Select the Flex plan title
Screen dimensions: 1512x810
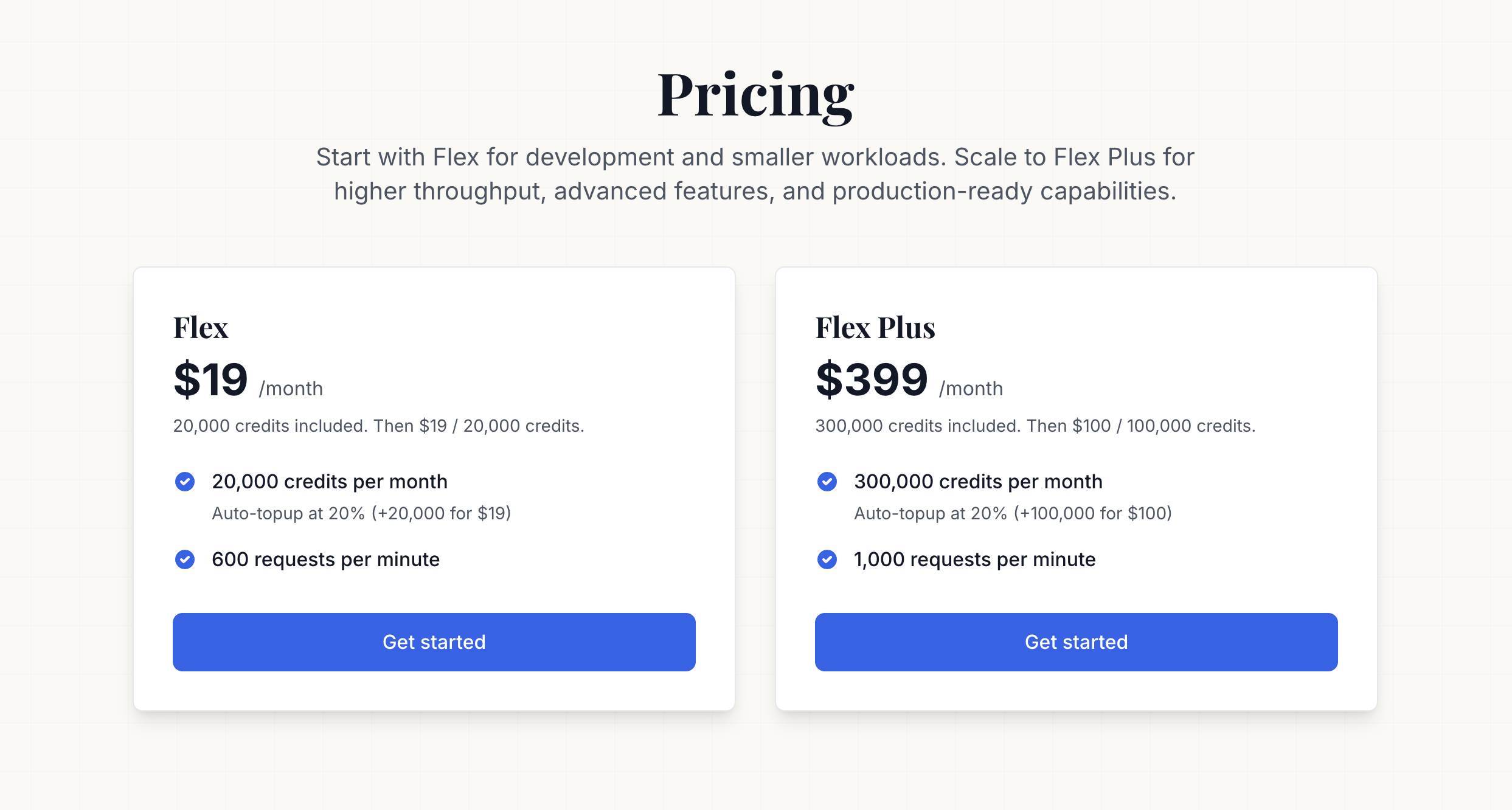[201, 328]
